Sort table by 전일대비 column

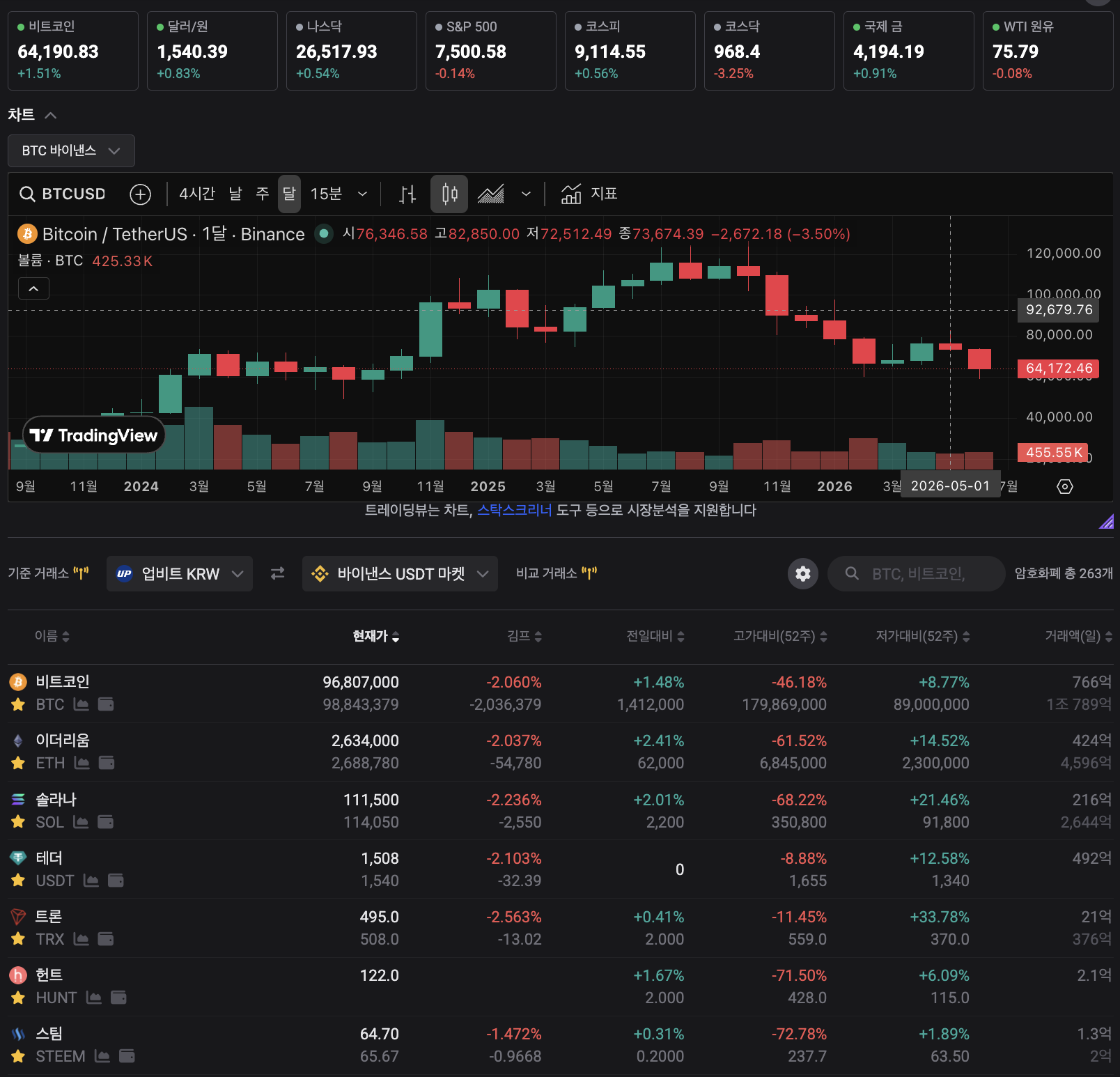pyautogui.click(x=655, y=636)
